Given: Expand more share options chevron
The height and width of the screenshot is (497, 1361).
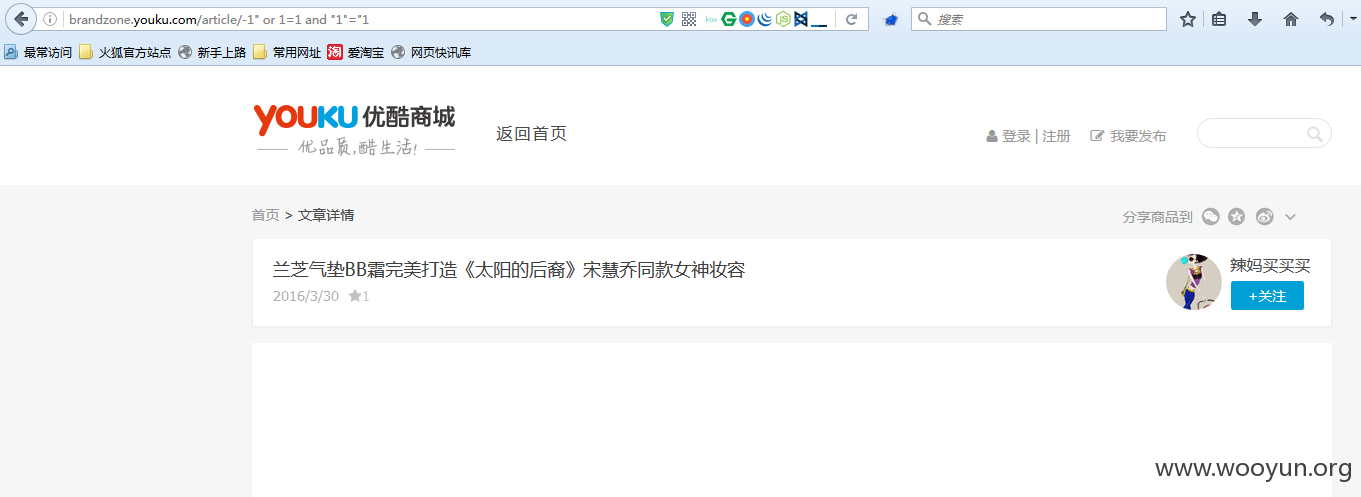Looking at the screenshot, I should [x=1290, y=216].
